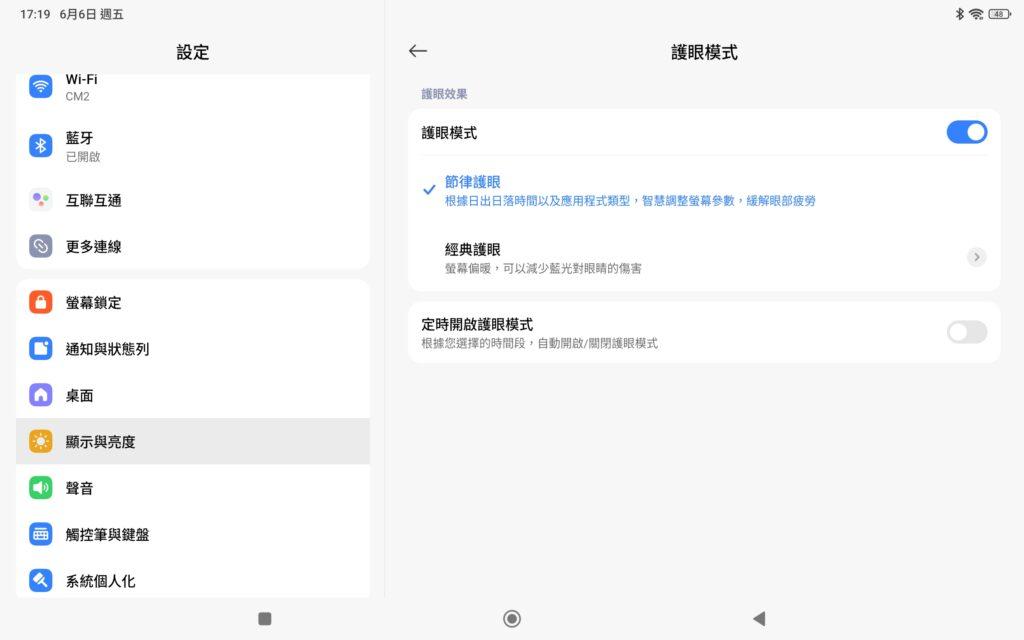Viewport: 1024px width, 640px height.
Task: Click the 通知與狀態列 icon
Action: [40, 348]
